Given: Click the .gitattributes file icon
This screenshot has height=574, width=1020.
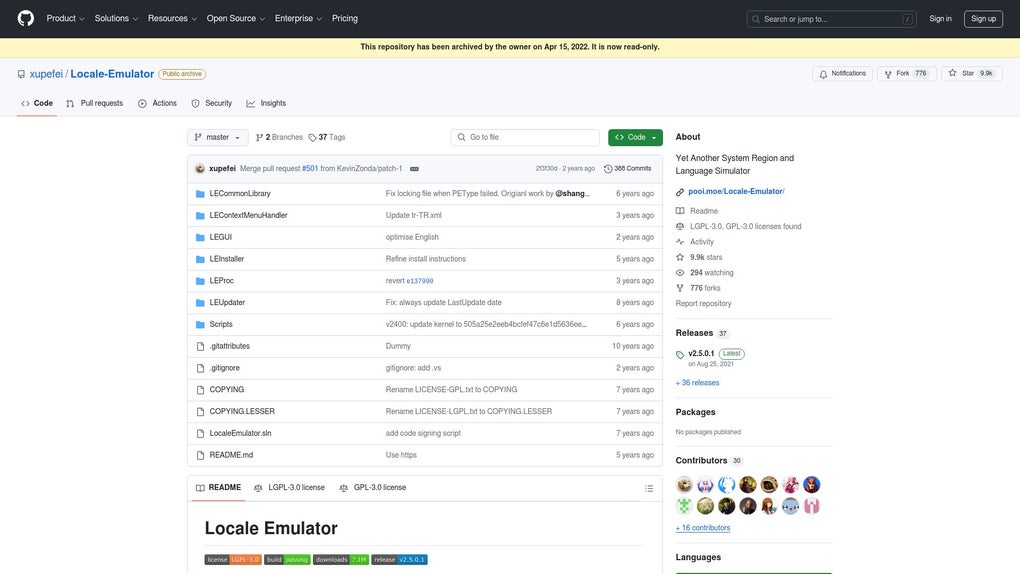Looking at the screenshot, I should click(x=200, y=346).
